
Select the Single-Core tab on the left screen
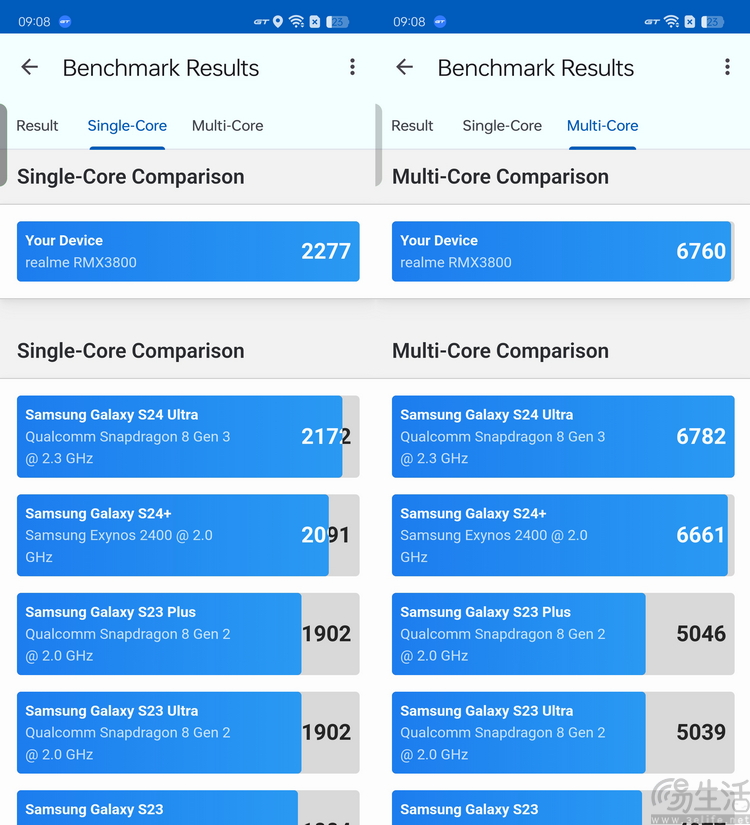[x=127, y=126]
